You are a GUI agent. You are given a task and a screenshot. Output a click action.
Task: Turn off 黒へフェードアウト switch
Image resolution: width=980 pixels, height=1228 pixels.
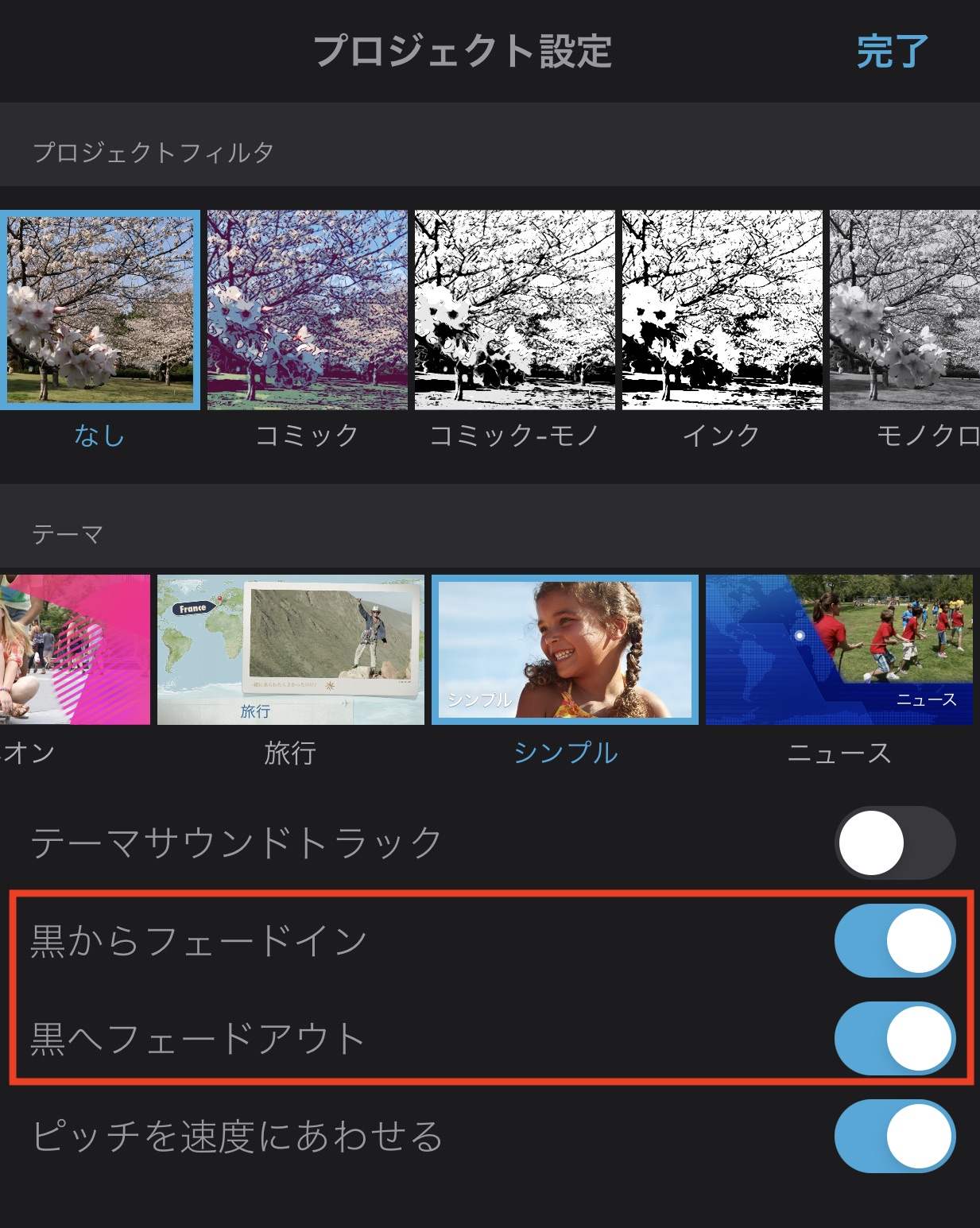coord(895,1038)
